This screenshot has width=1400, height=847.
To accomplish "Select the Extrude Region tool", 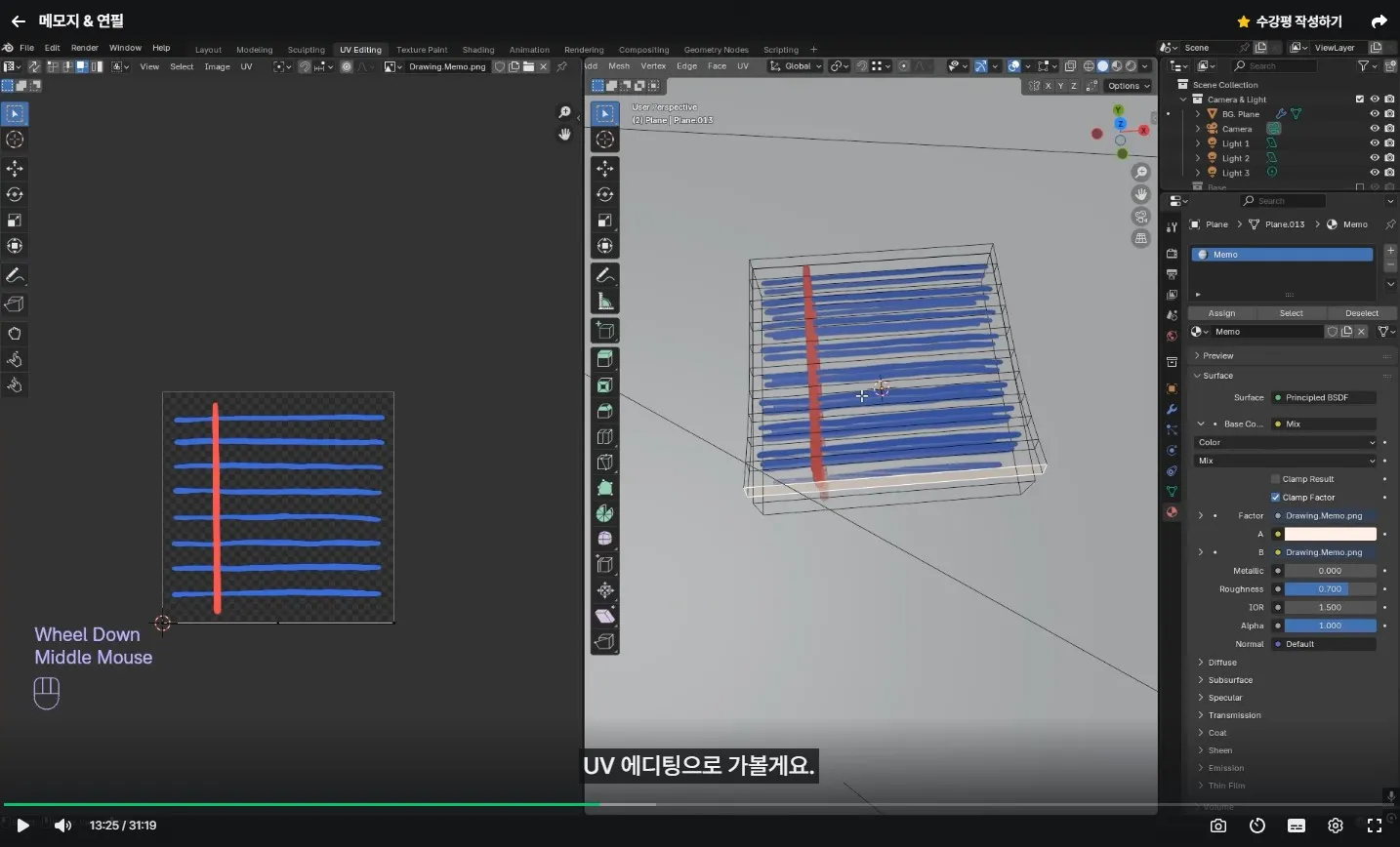I will point(605,359).
